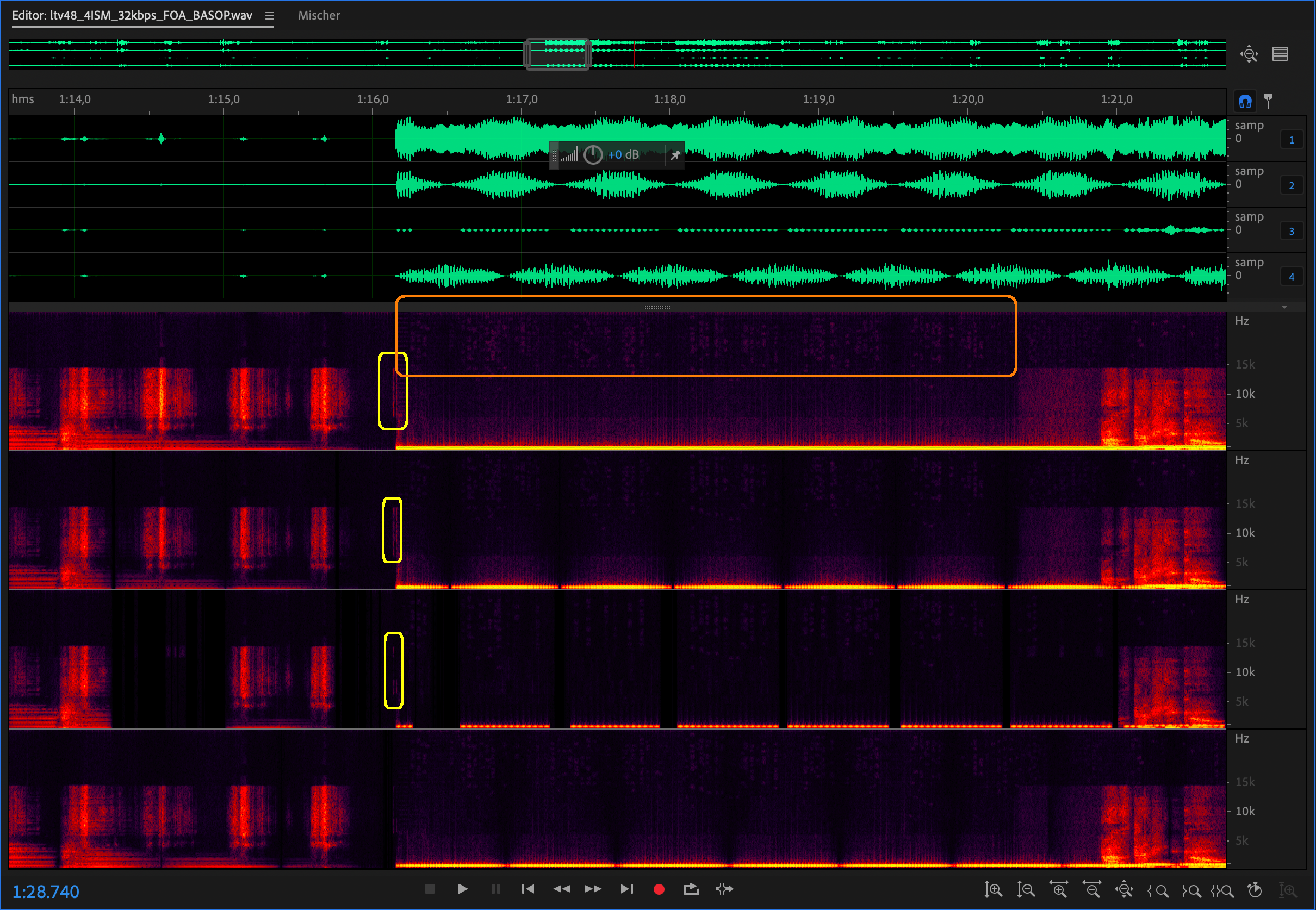The width and height of the screenshot is (1316, 910).
Task: Click Zoom In Amplitude icon
Action: [992, 889]
